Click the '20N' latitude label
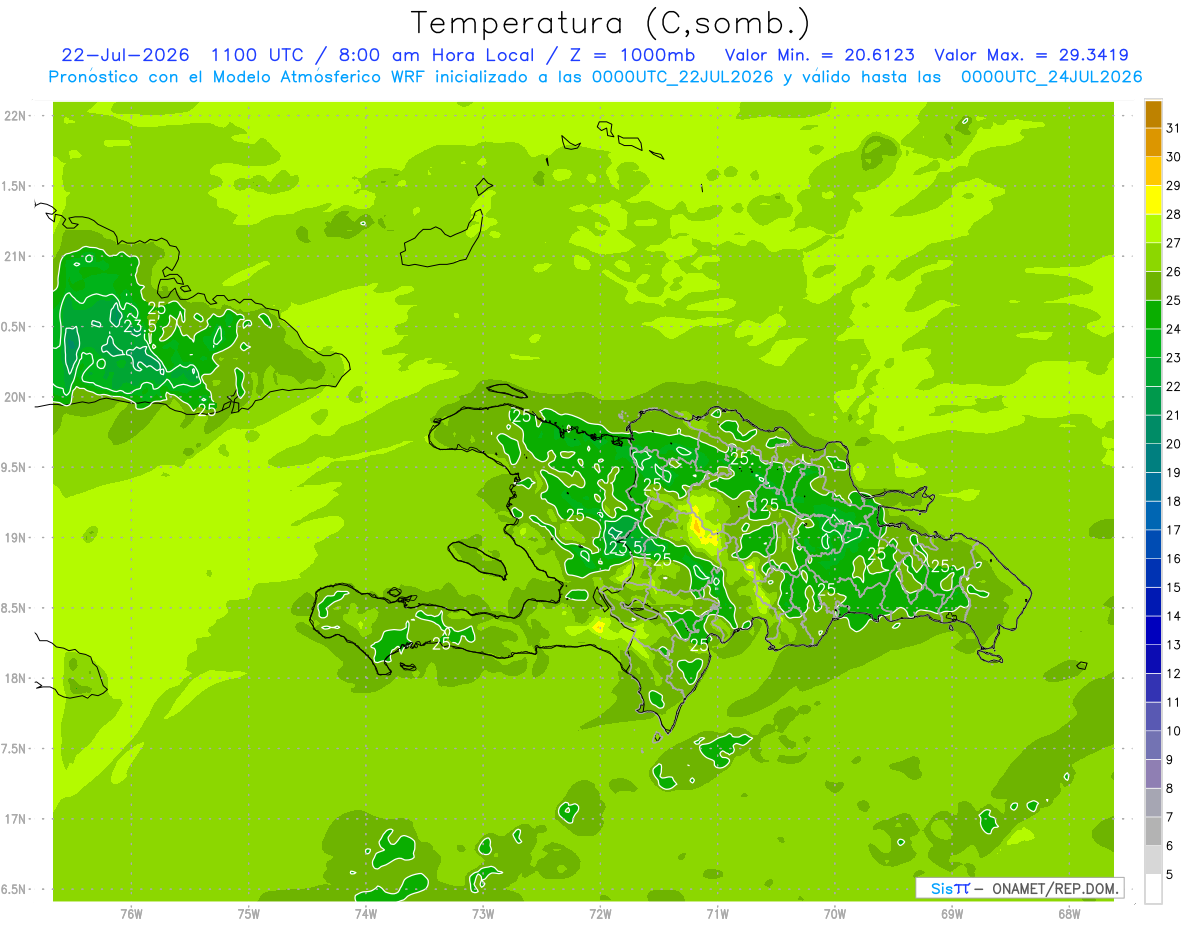Image resolution: width=1200 pixels, height=927 pixels. [16, 397]
